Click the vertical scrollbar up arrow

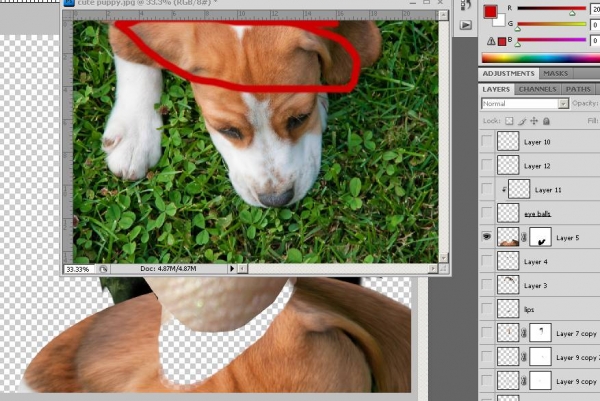click(x=443, y=15)
